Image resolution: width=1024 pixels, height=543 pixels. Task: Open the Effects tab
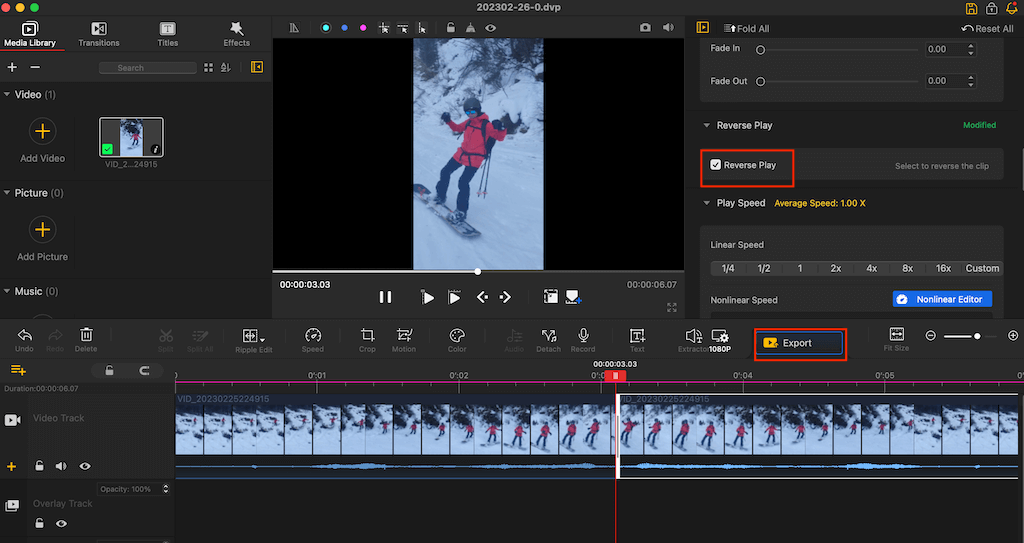[237, 34]
